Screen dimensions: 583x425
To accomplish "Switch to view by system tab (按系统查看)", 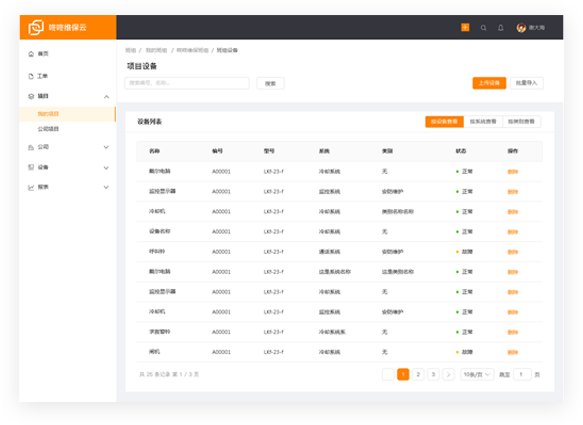I will [x=483, y=122].
